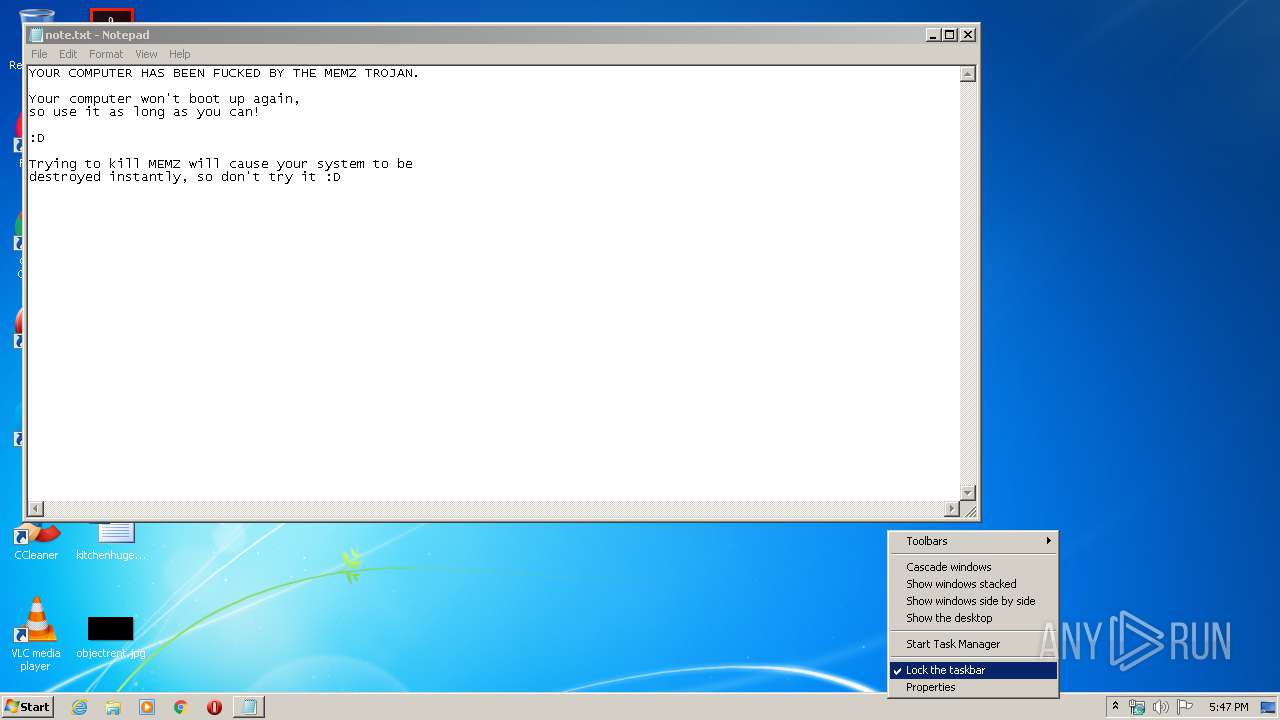Screen dimensions: 1280x720
Task: Click the network tray icon
Action: (1137, 707)
